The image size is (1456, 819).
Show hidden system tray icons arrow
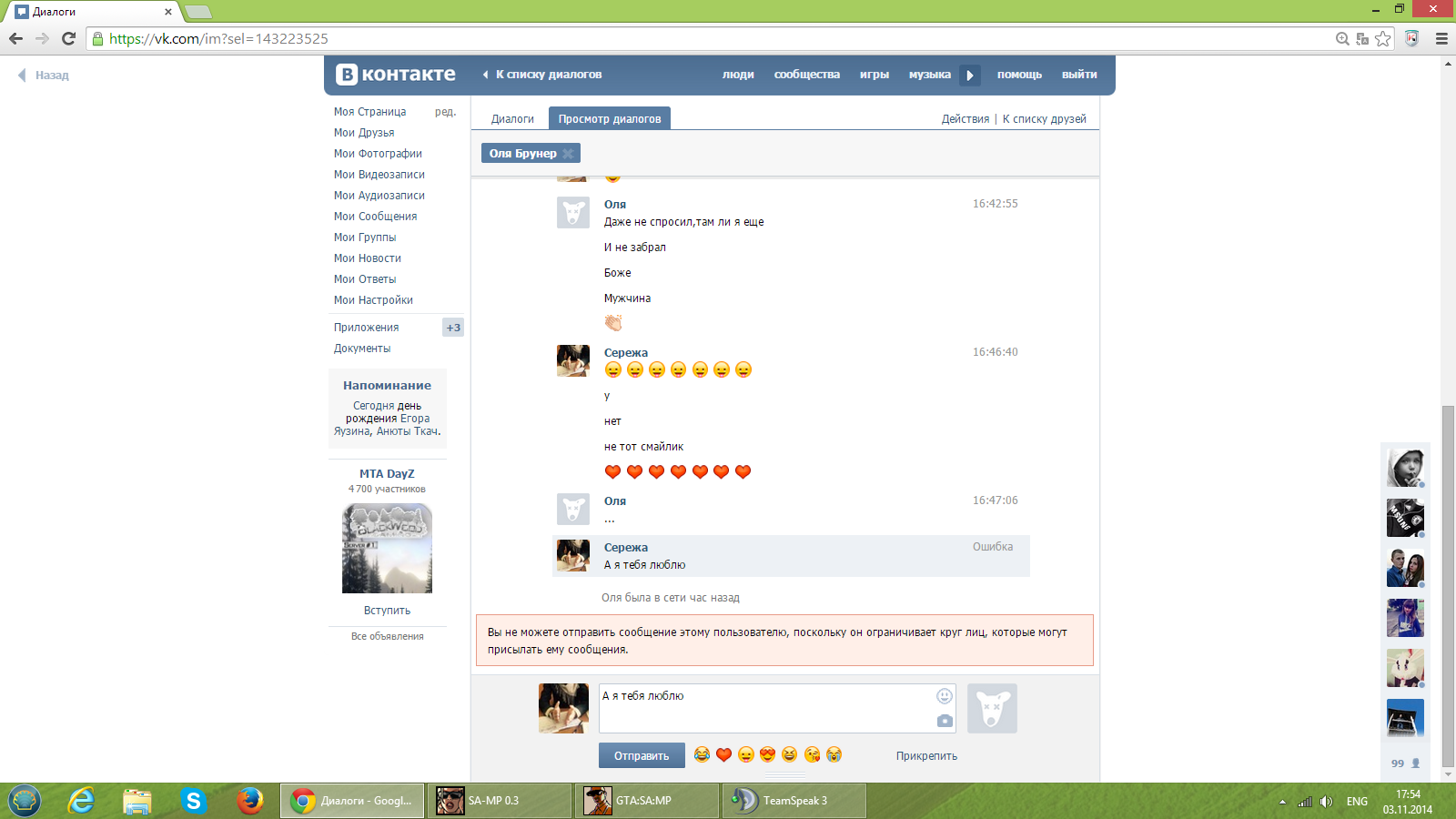1282,802
